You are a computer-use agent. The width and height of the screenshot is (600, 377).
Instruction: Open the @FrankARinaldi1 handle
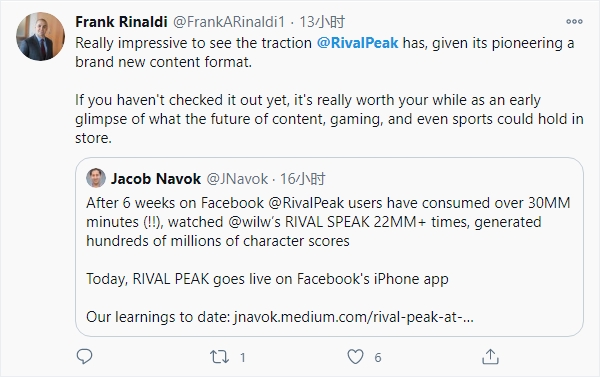coord(229,22)
